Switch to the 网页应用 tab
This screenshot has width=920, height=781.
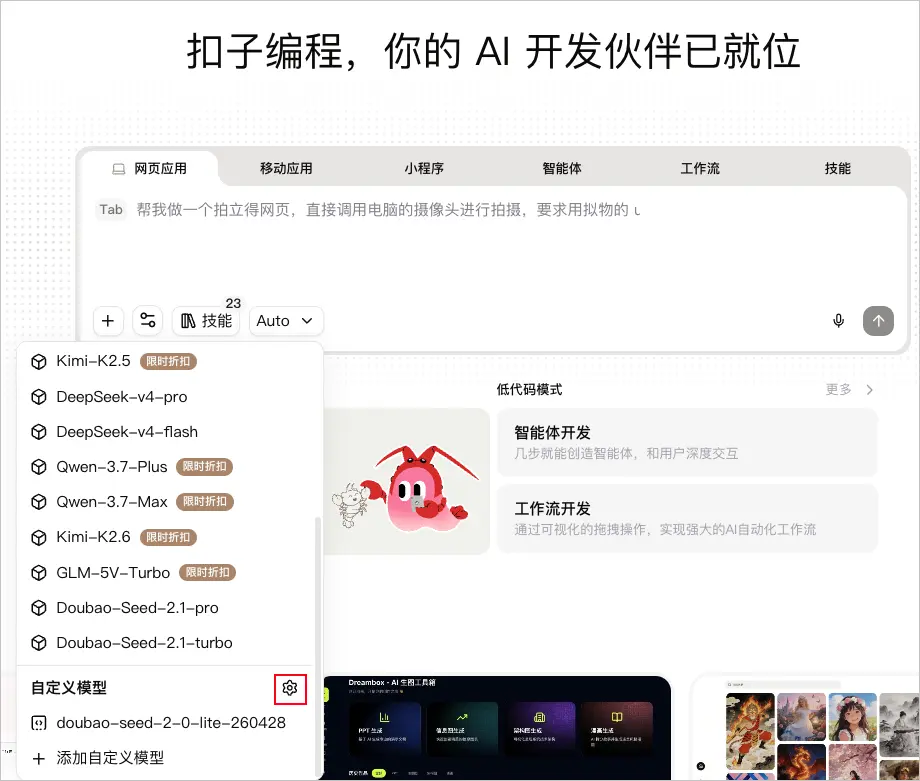150,169
